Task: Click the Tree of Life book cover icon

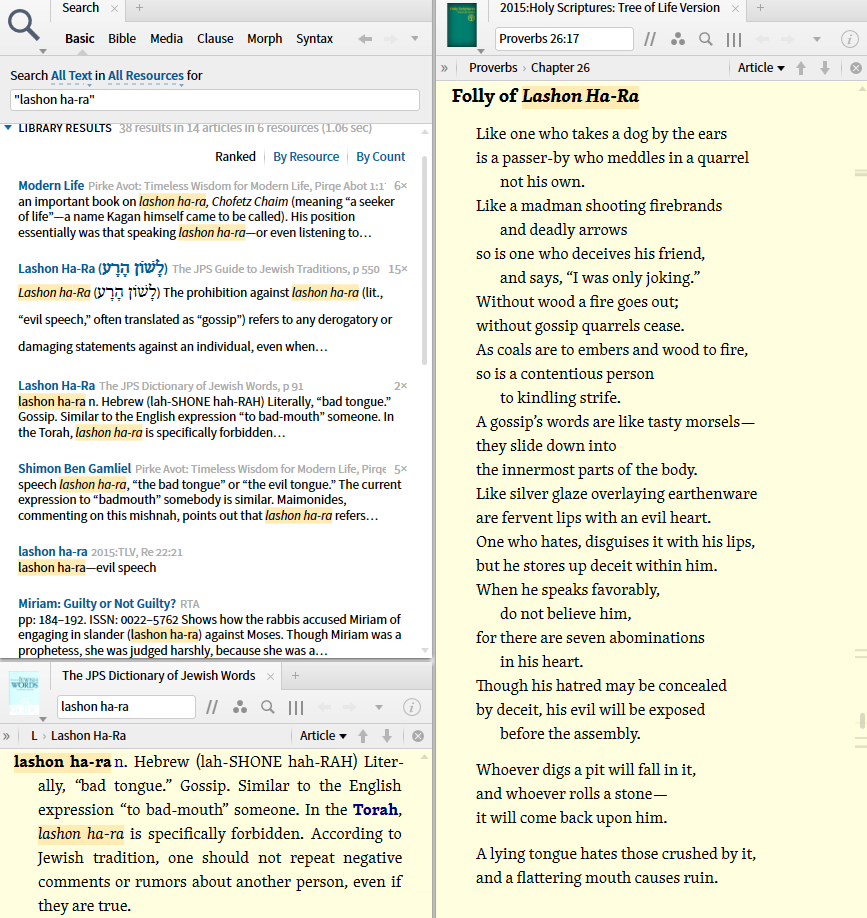Action: pyautogui.click(x=461, y=27)
